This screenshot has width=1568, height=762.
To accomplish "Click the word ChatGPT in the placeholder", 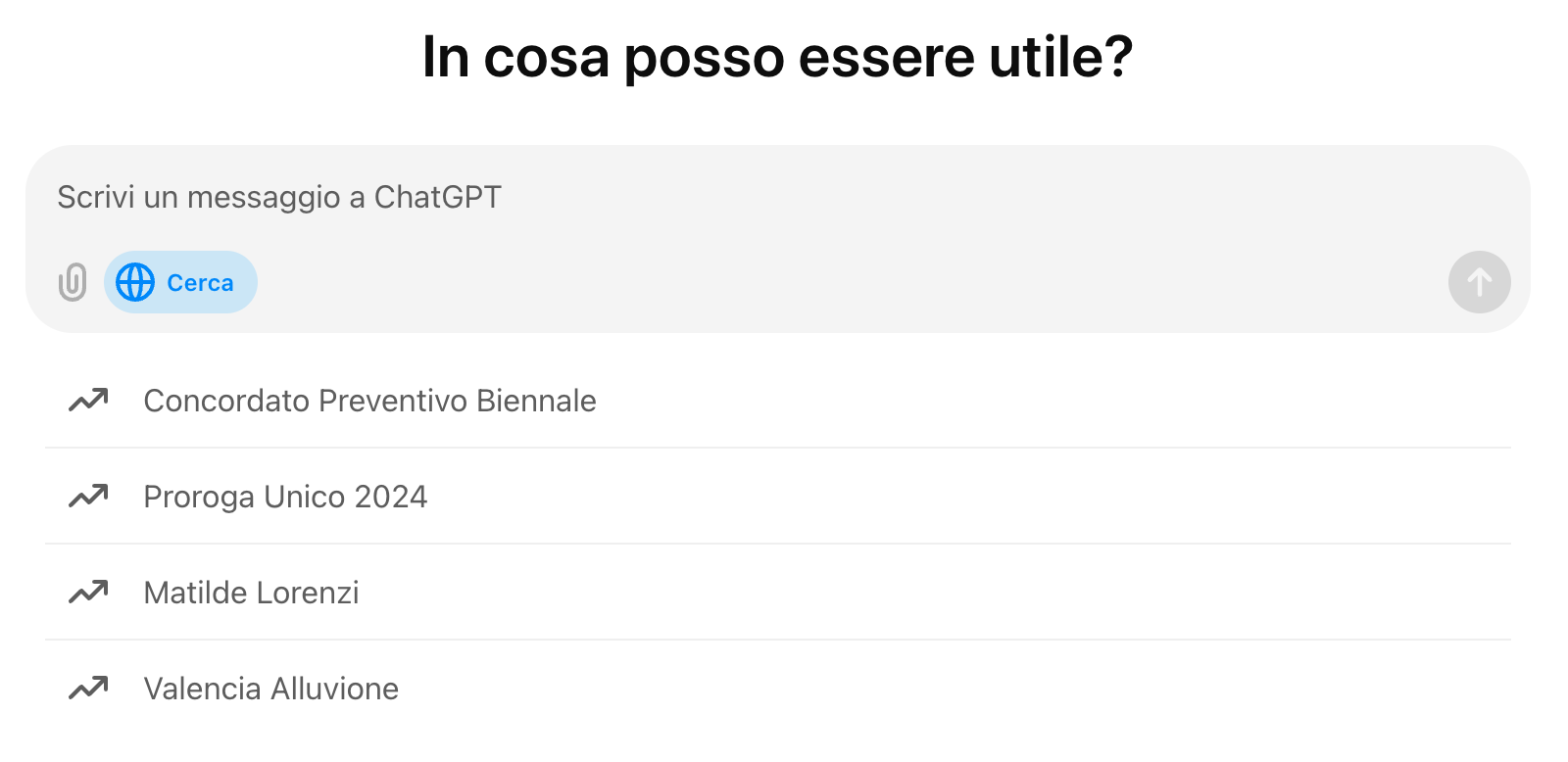I will [x=437, y=197].
